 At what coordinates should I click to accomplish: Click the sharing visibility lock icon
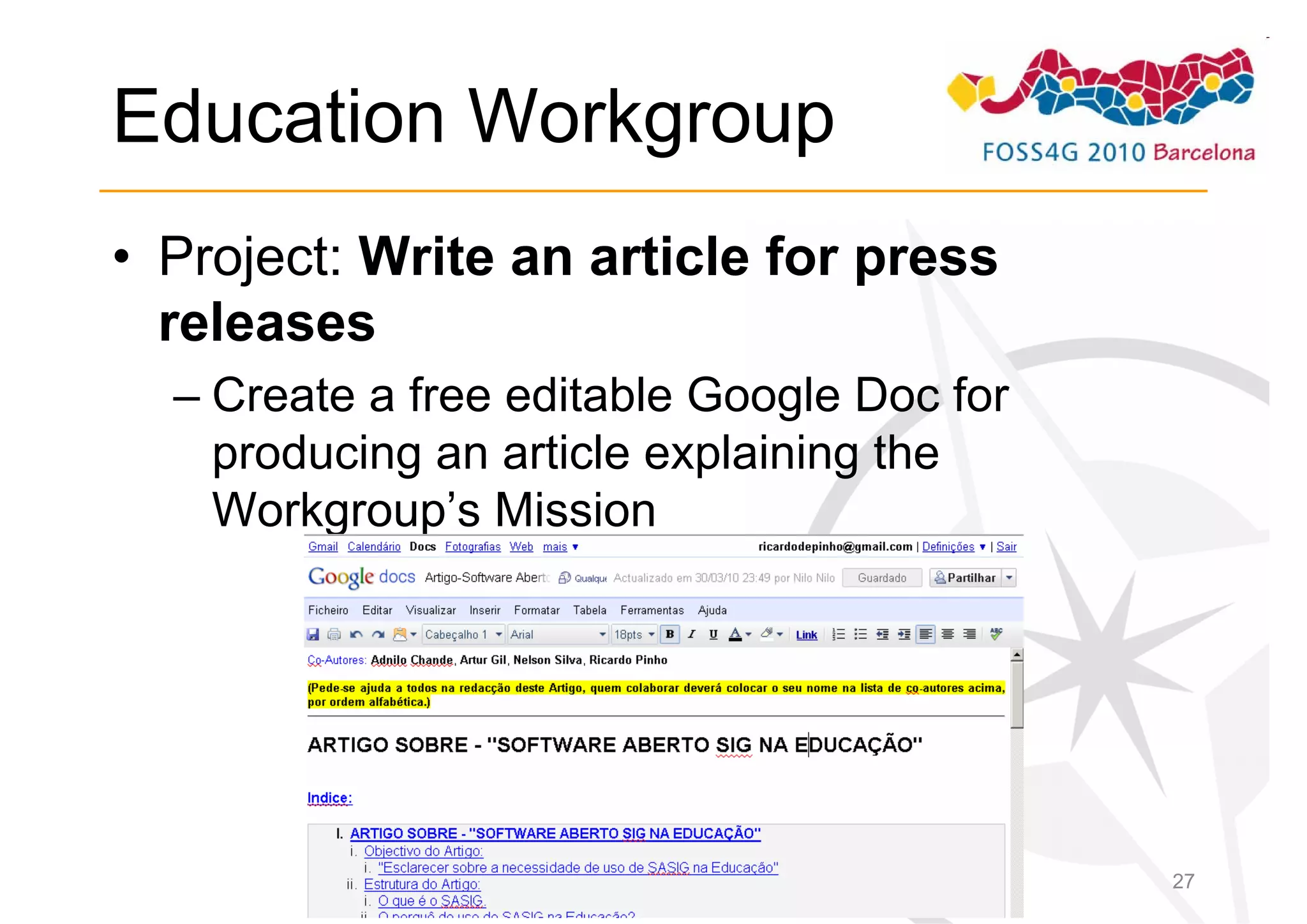[564, 577]
